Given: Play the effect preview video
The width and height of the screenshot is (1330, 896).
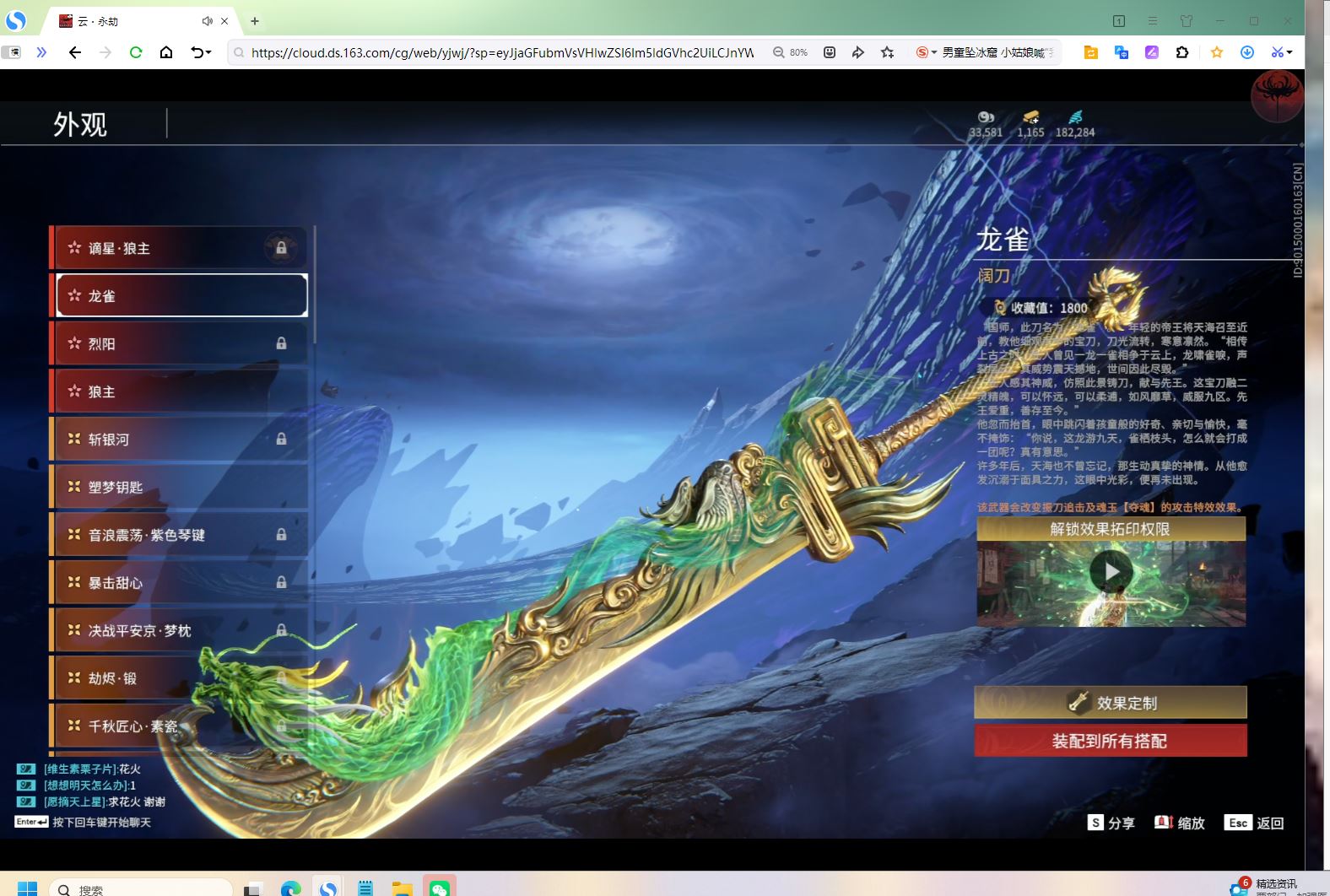Looking at the screenshot, I should click(x=1111, y=572).
